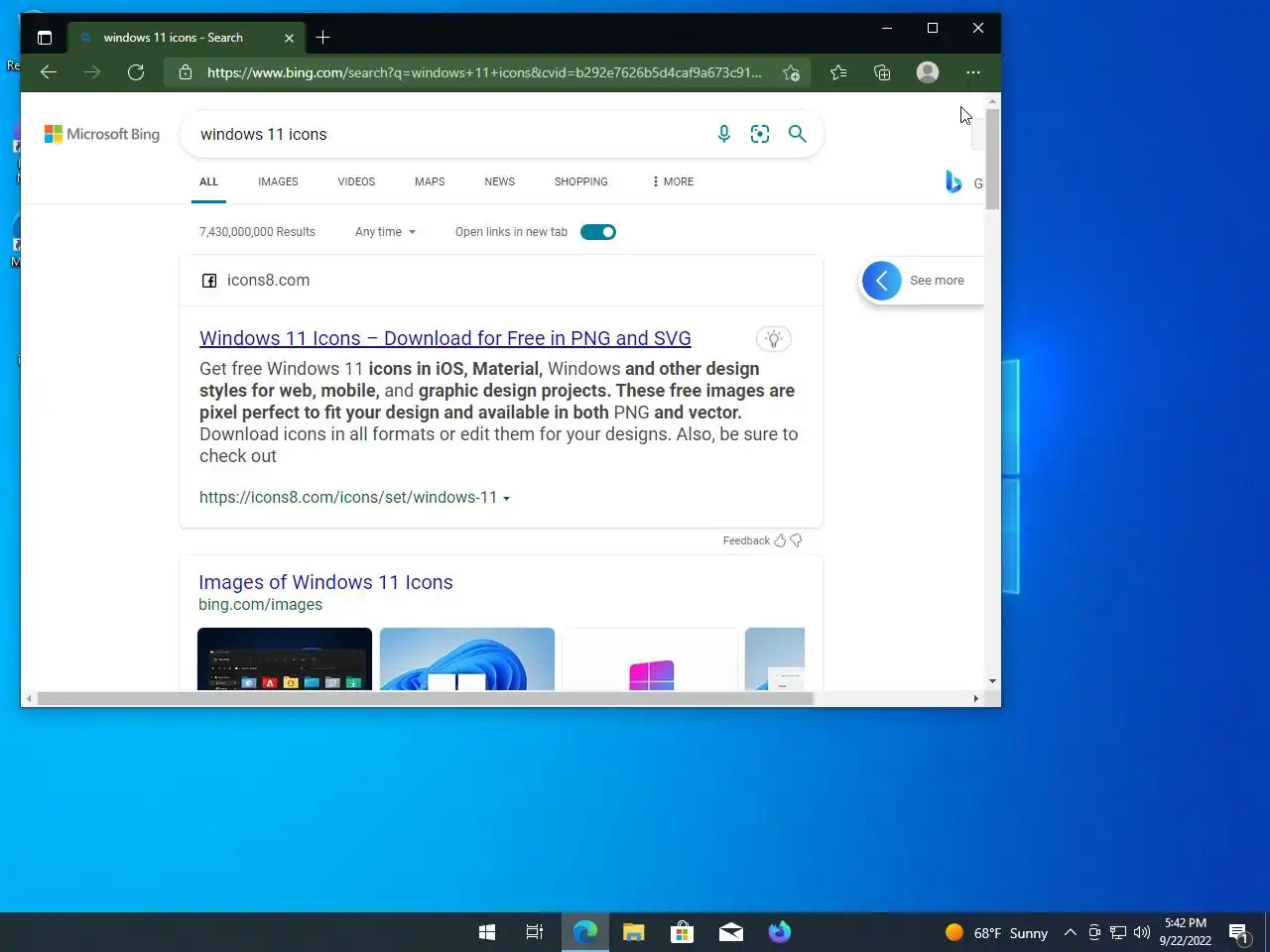The width and height of the screenshot is (1270, 952).
Task: Toggle Open links in new tab
Action: (x=598, y=232)
